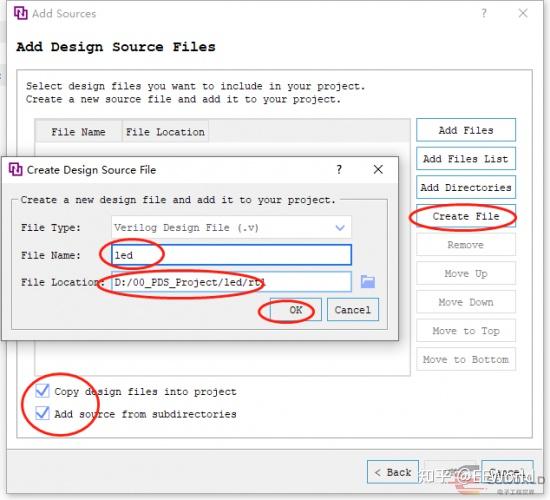Open folder browser for File Location

coord(368,281)
